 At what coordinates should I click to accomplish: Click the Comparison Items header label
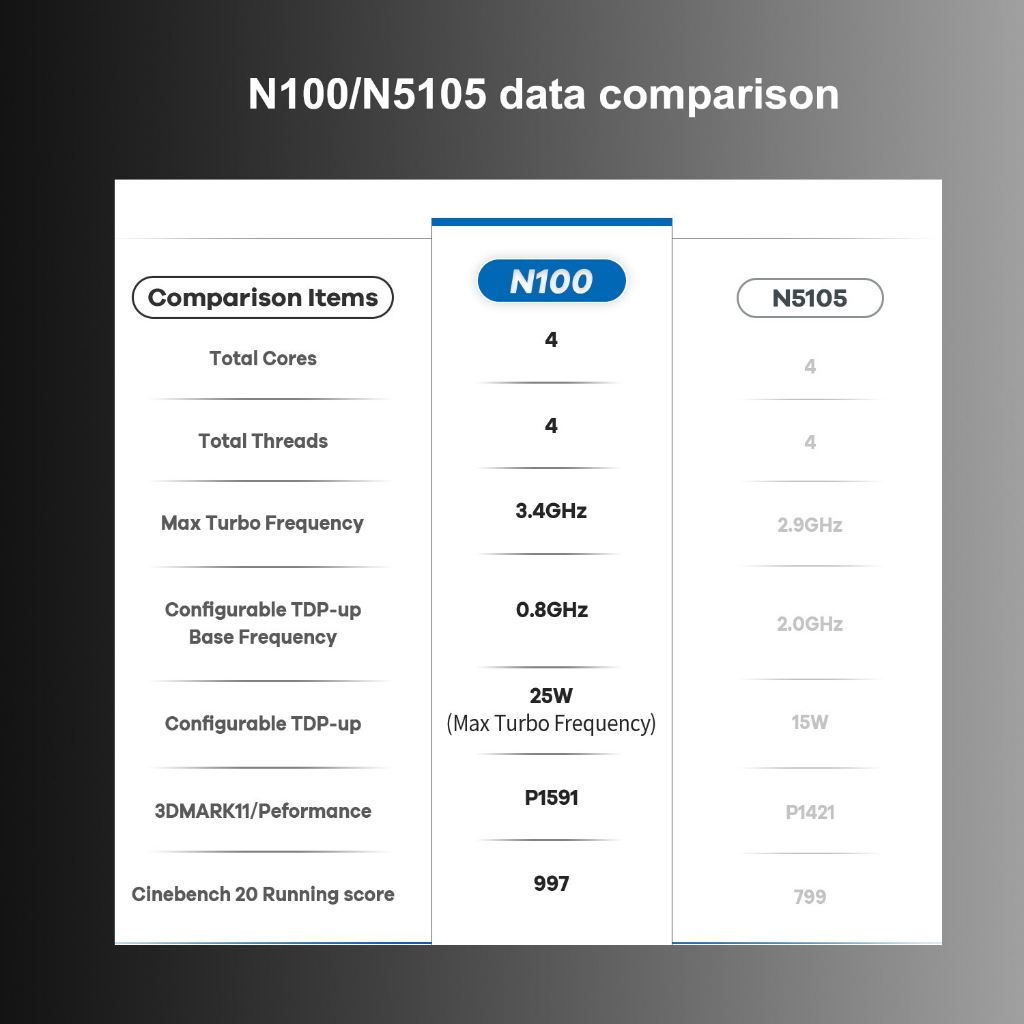(x=263, y=298)
